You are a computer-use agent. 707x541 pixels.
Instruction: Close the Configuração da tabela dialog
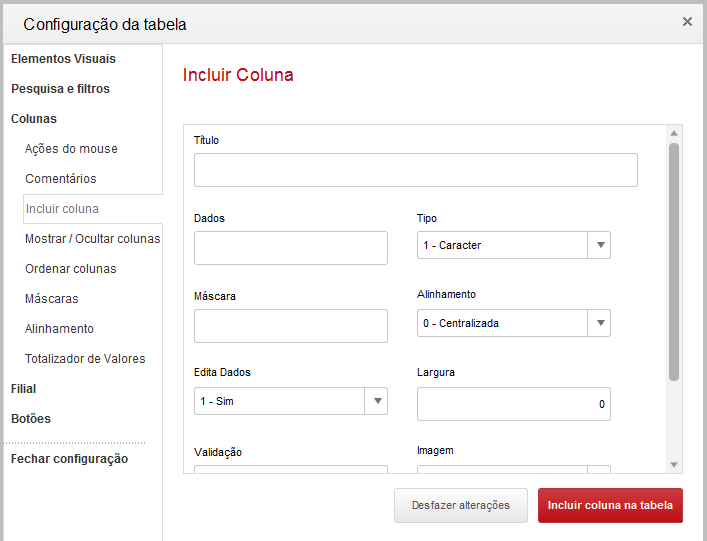pyautogui.click(x=687, y=22)
